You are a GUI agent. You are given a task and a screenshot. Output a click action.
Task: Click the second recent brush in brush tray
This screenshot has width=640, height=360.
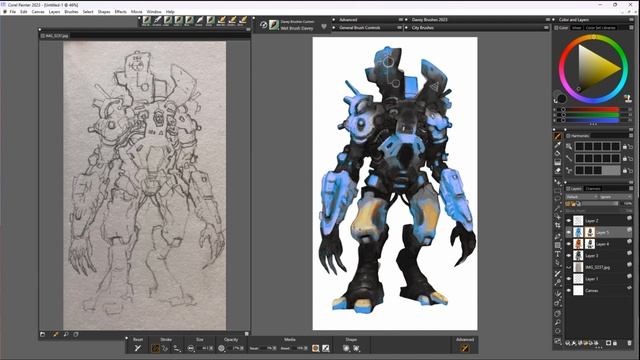(157, 20)
